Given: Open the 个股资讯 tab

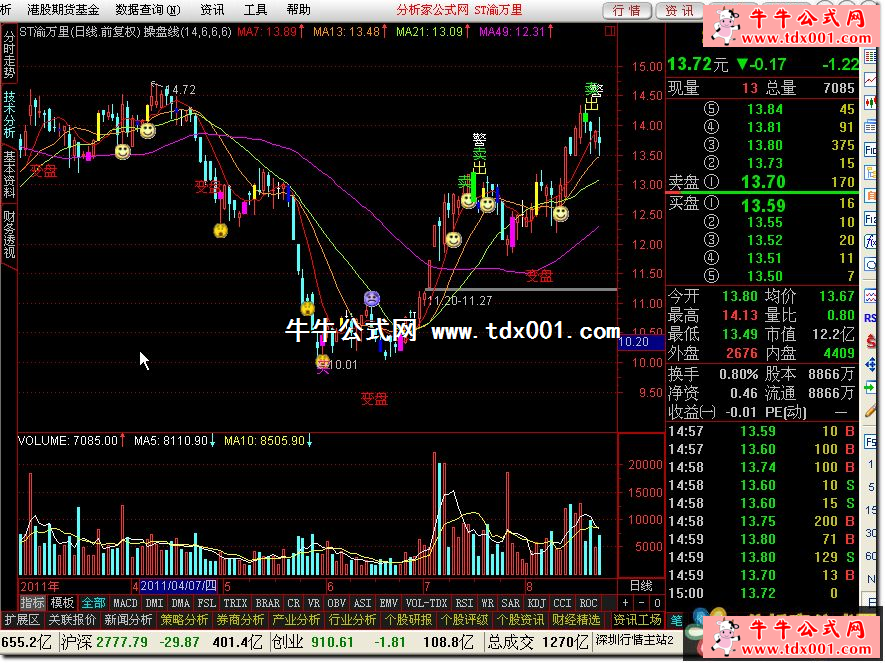Looking at the screenshot, I should click(520, 621).
